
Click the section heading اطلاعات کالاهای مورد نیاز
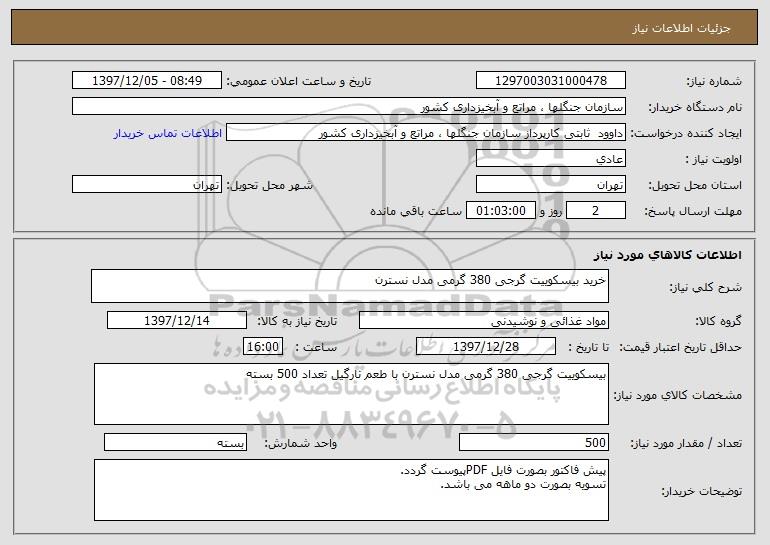click(x=667, y=254)
